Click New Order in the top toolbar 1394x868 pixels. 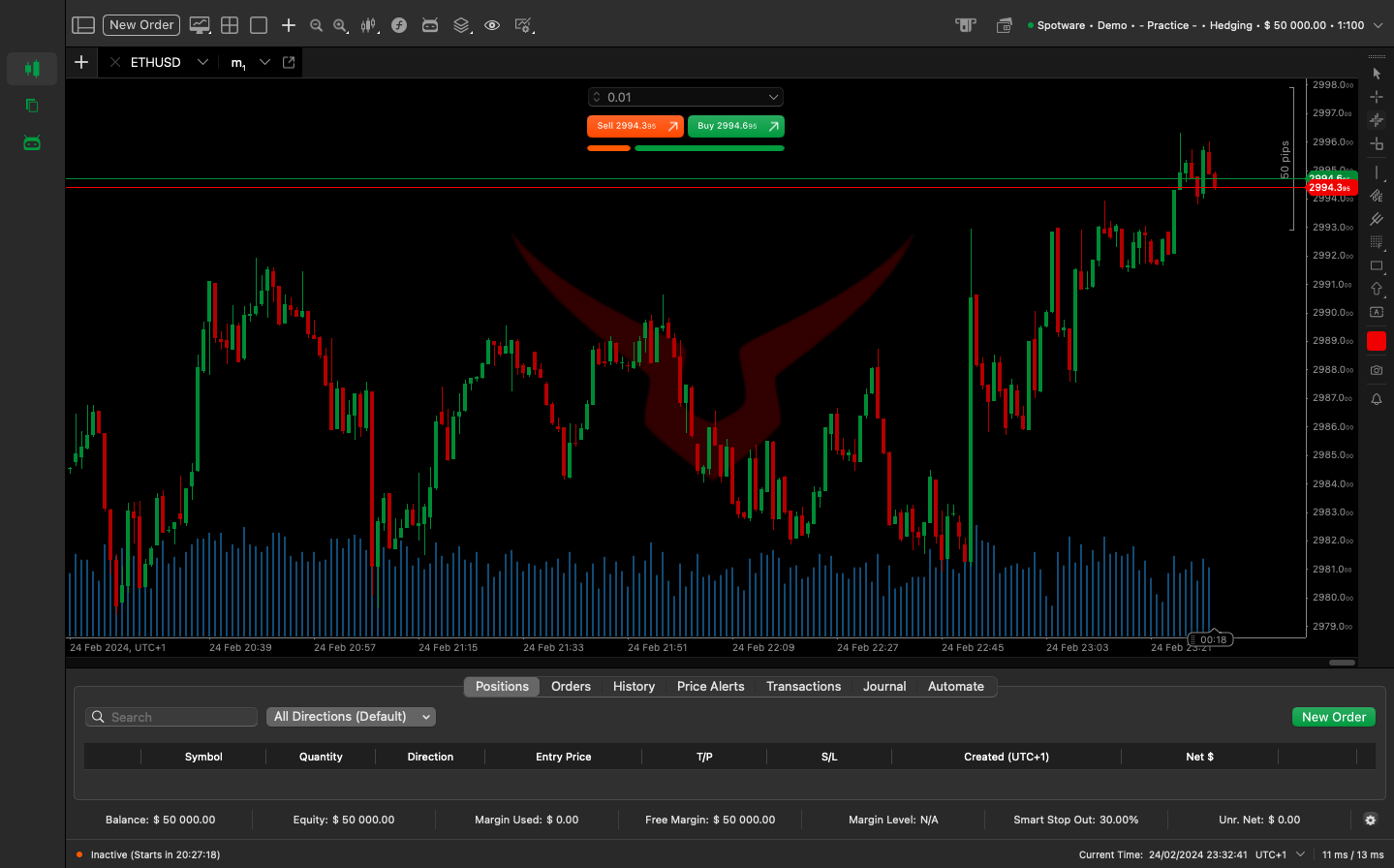coord(141,25)
